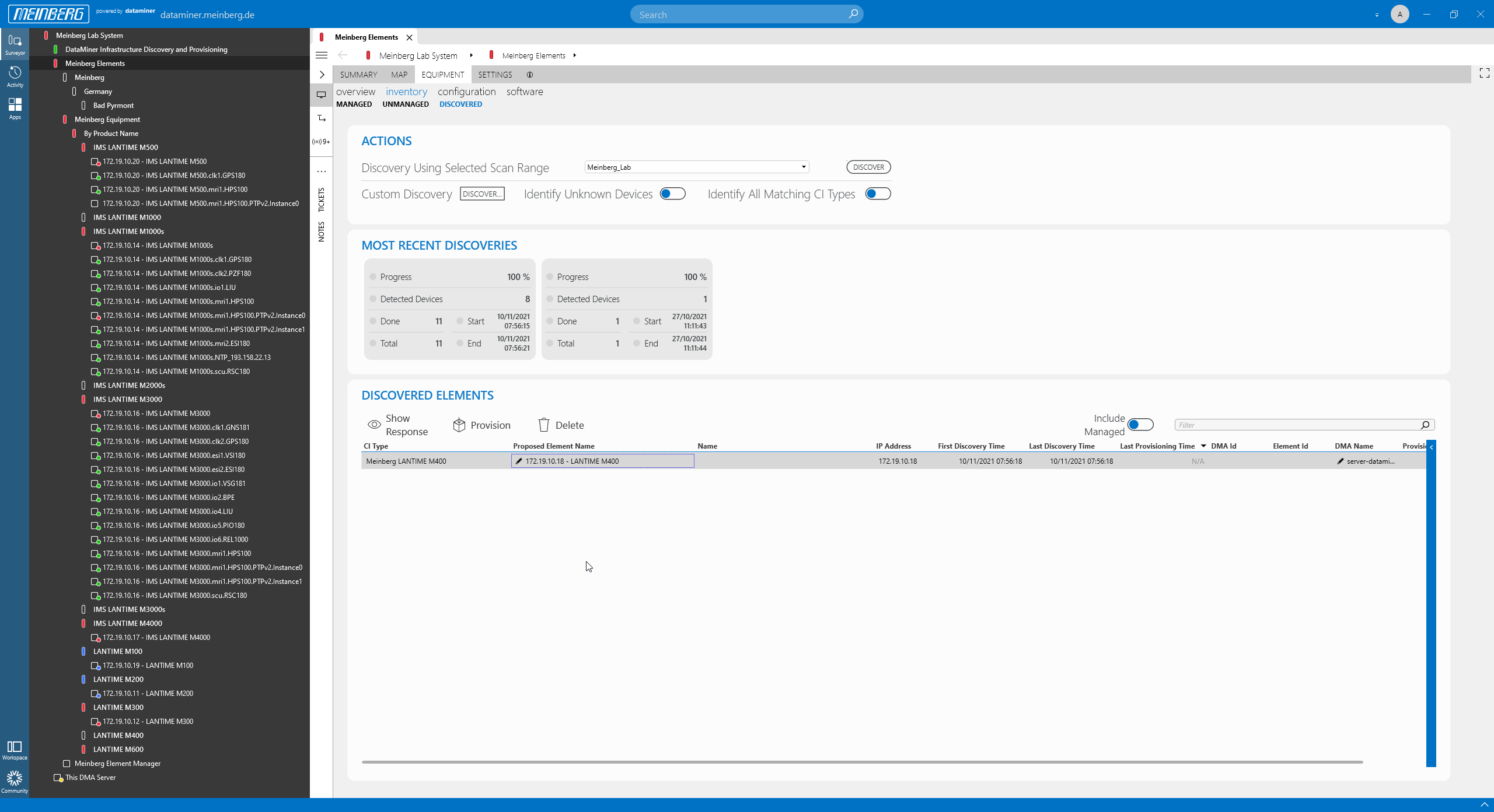This screenshot has width=1494, height=812.
Task: Open the more options ellipsis in side strip
Action: coord(322,171)
